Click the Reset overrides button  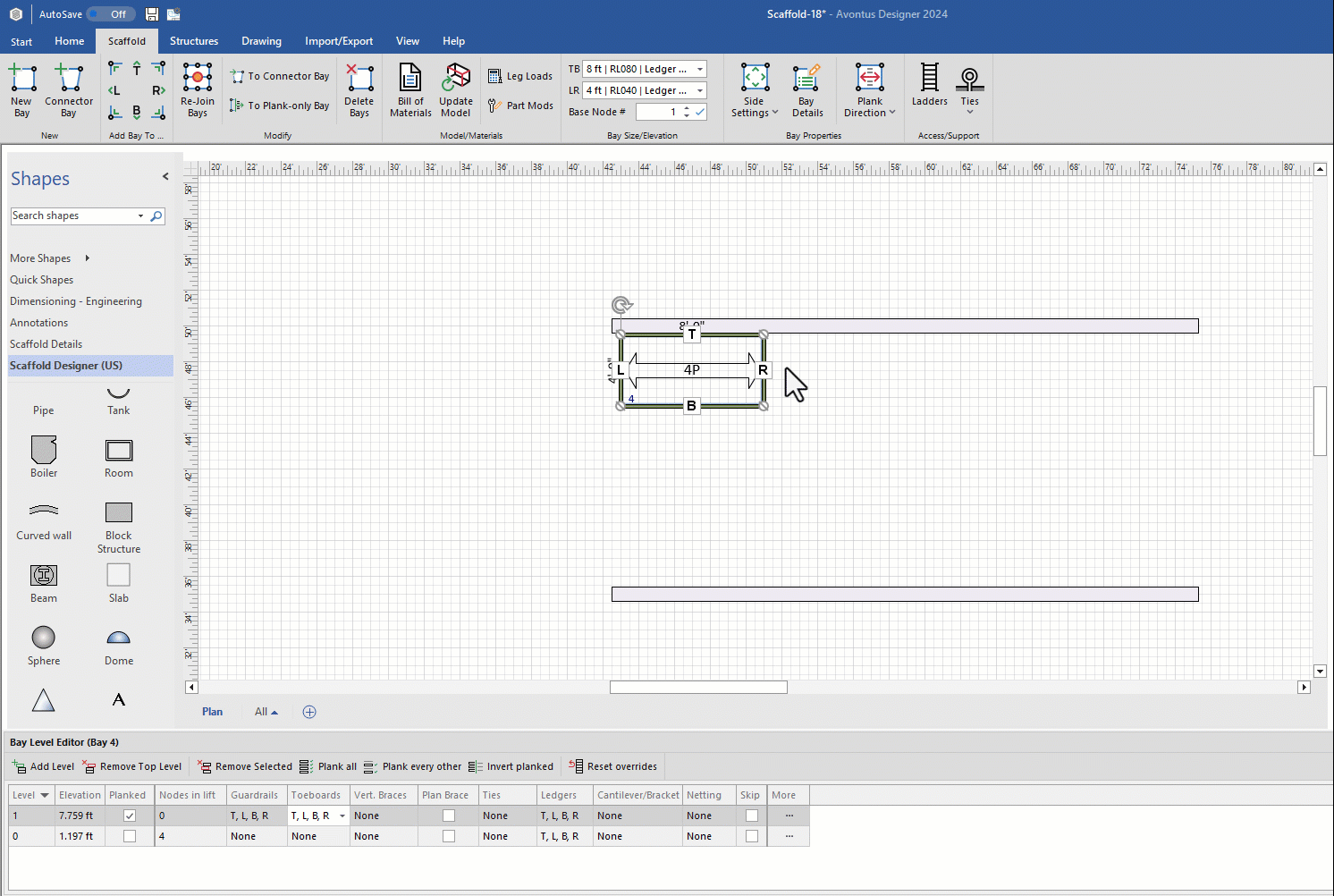pyautogui.click(x=613, y=766)
